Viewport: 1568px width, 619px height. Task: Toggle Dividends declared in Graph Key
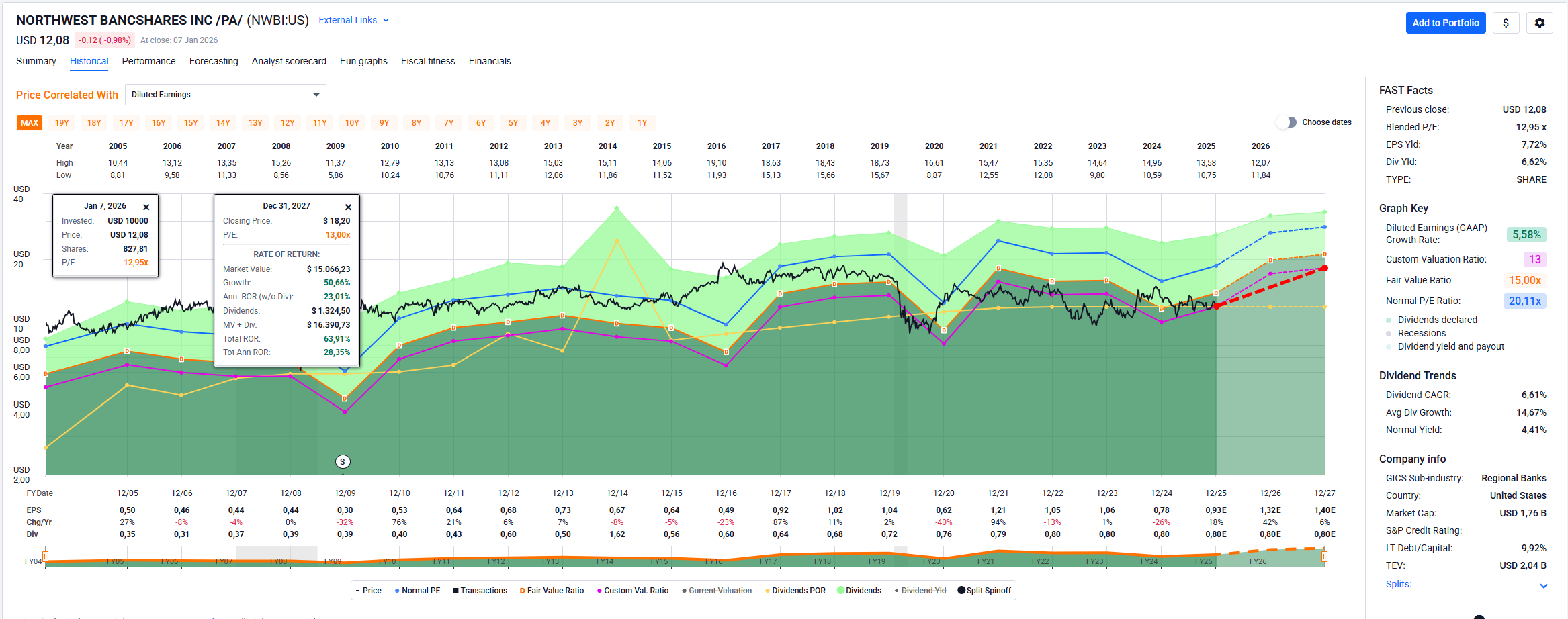pos(1437,320)
